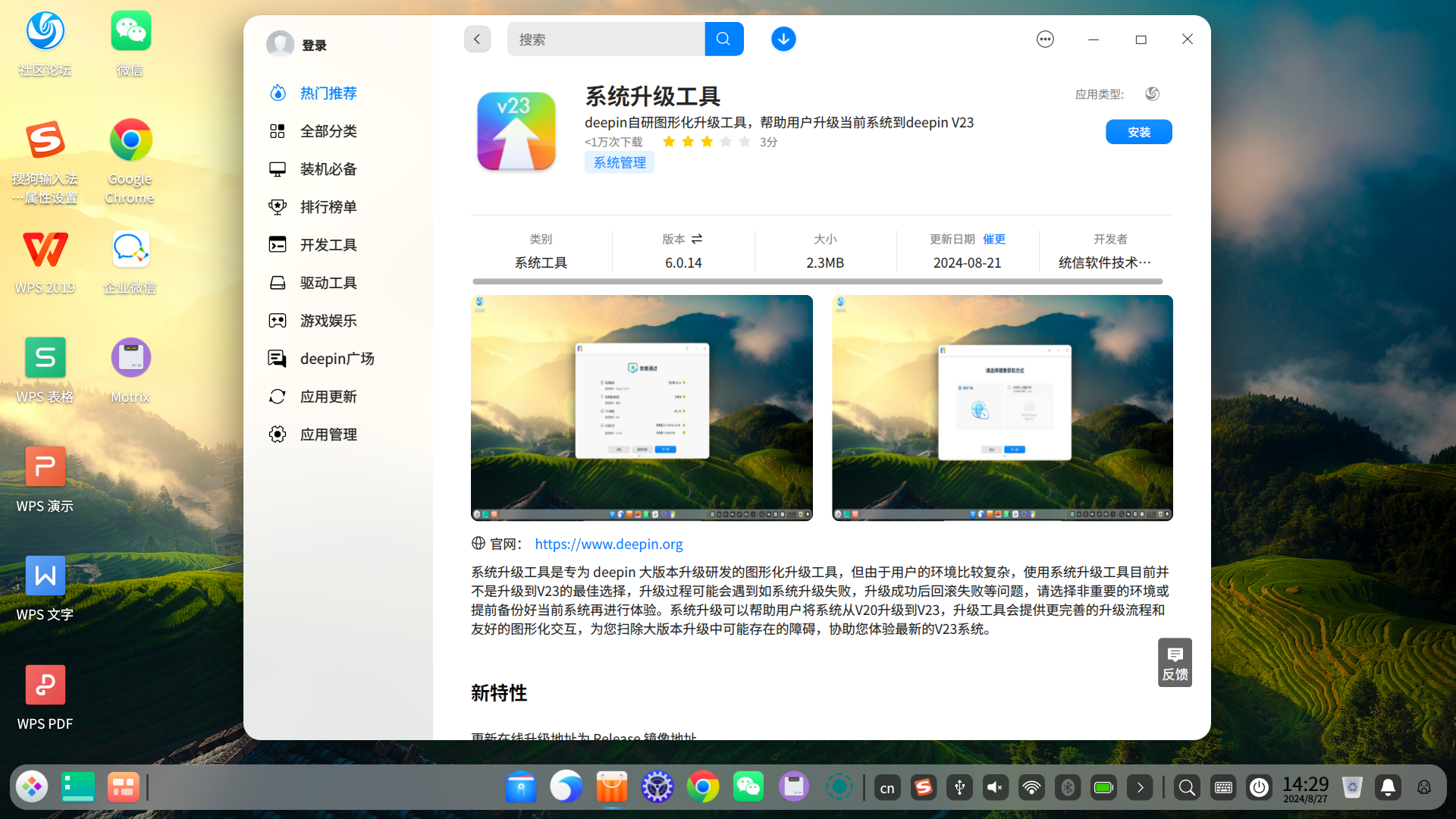Open the three-dots more menu
Screen dimensions: 1456x819
[x=1045, y=39]
